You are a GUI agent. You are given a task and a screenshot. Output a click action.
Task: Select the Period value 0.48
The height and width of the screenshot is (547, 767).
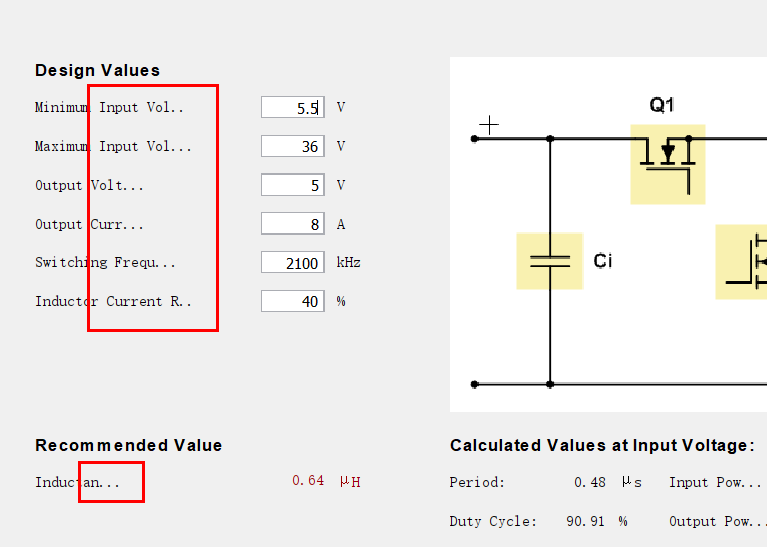pyautogui.click(x=590, y=482)
